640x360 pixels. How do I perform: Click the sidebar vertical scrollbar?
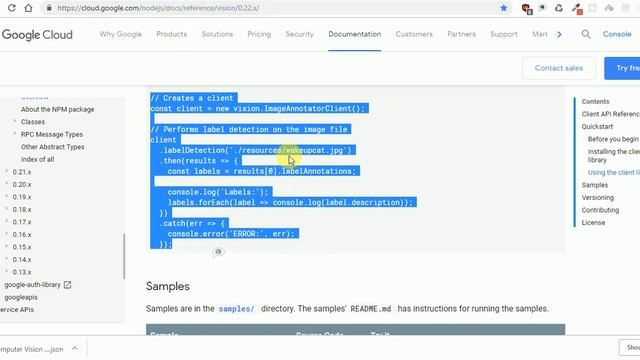(124, 256)
